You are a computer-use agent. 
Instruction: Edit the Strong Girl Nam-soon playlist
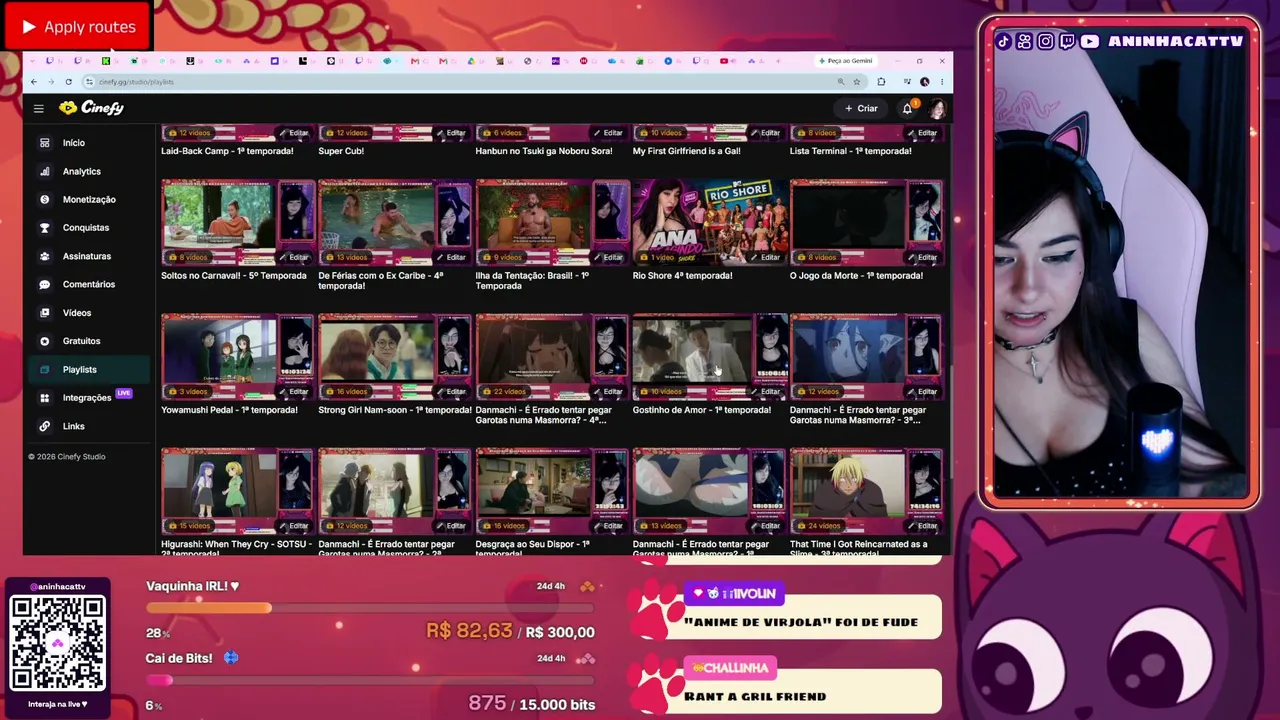[x=451, y=391]
